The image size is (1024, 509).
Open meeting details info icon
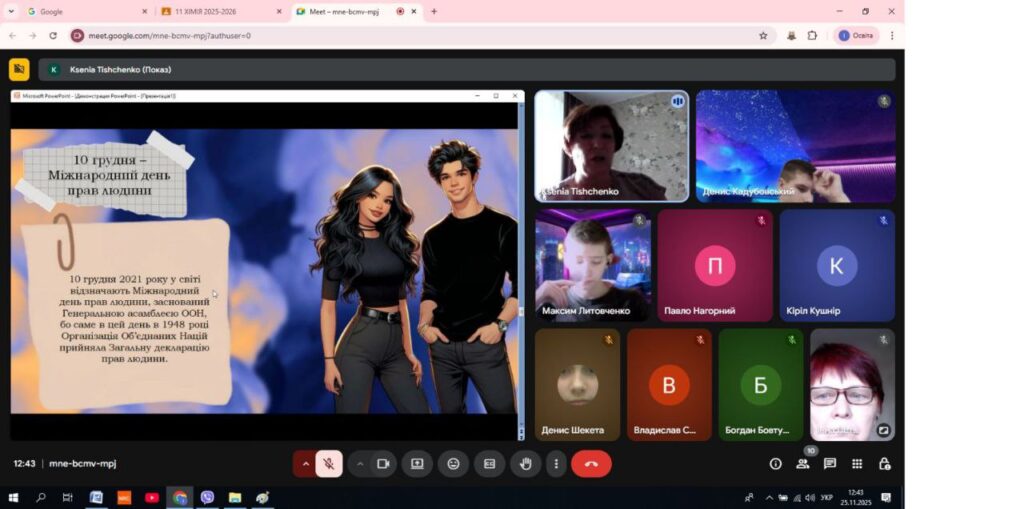click(x=775, y=464)
